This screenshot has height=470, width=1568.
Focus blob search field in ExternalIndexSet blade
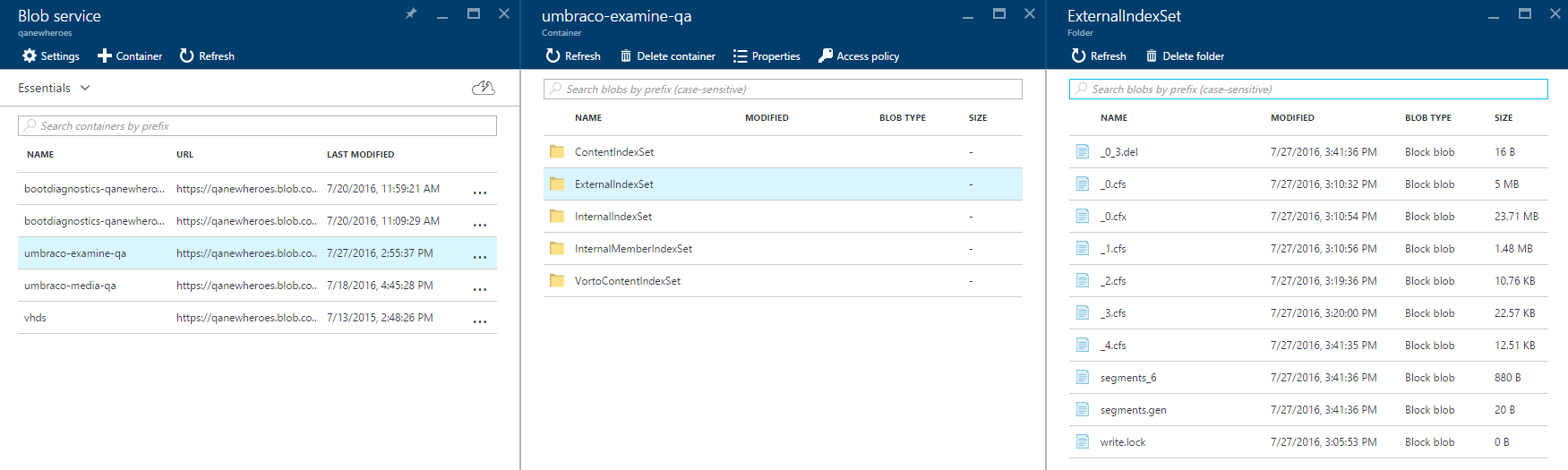point(1308,89)
